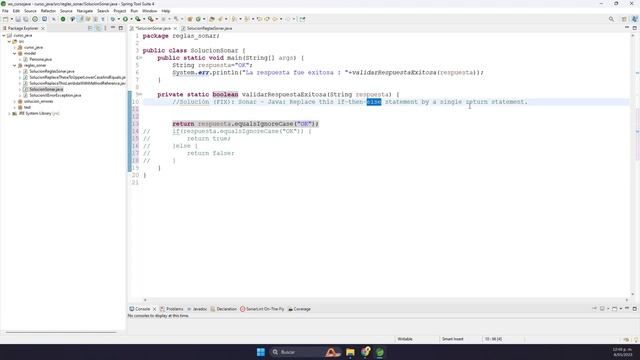640x360 pixels.
Task: Open the SonarLint On-The-Fly tab
Action: [x=262, y=309]
